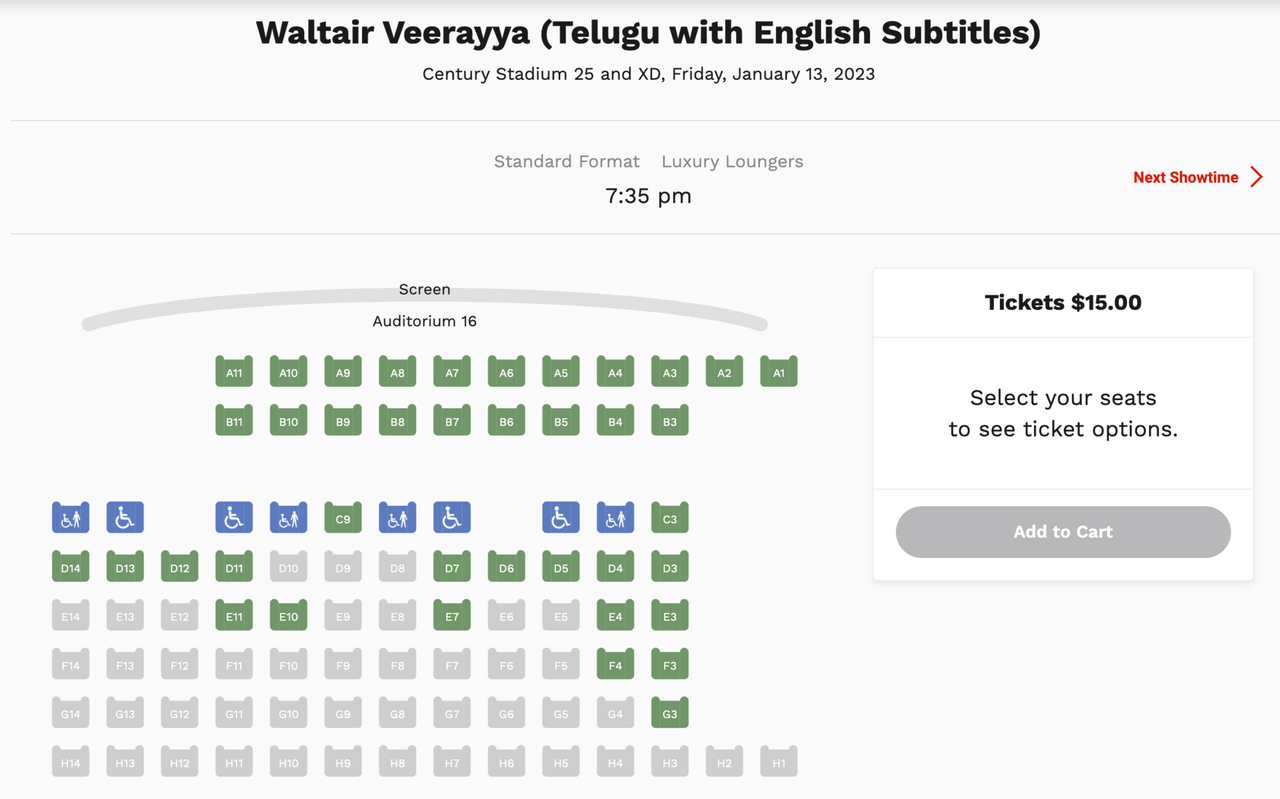Image resolution: width=1280 pixels, height=799 pixels.
Task: Choose front row seat A1
Action: pos(779,372)
